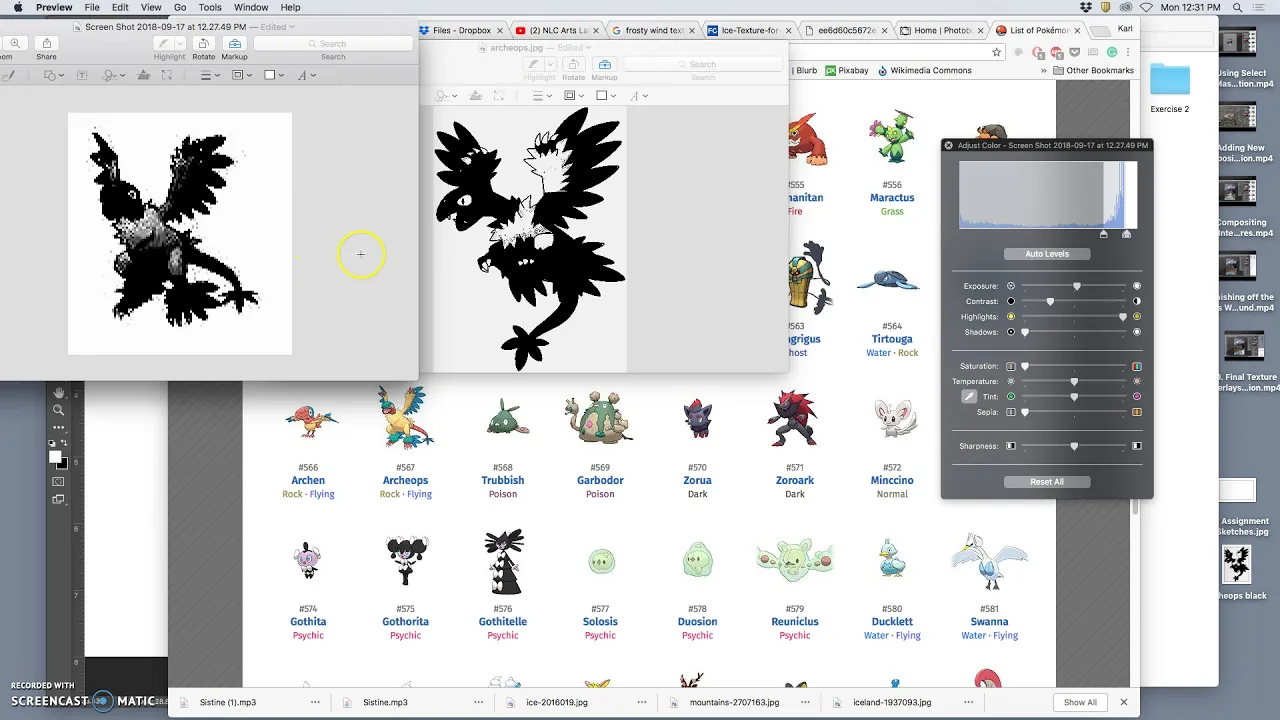Click the Wikimedia Commons bookmark
Viewport: 1280px width, 720px height.
923,70
